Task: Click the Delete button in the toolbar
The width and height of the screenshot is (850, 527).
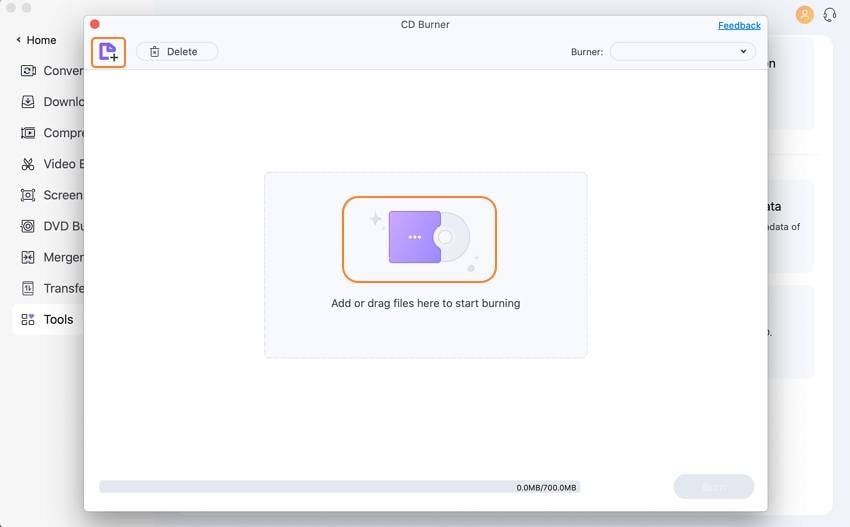Action: (x=177, y=52)
